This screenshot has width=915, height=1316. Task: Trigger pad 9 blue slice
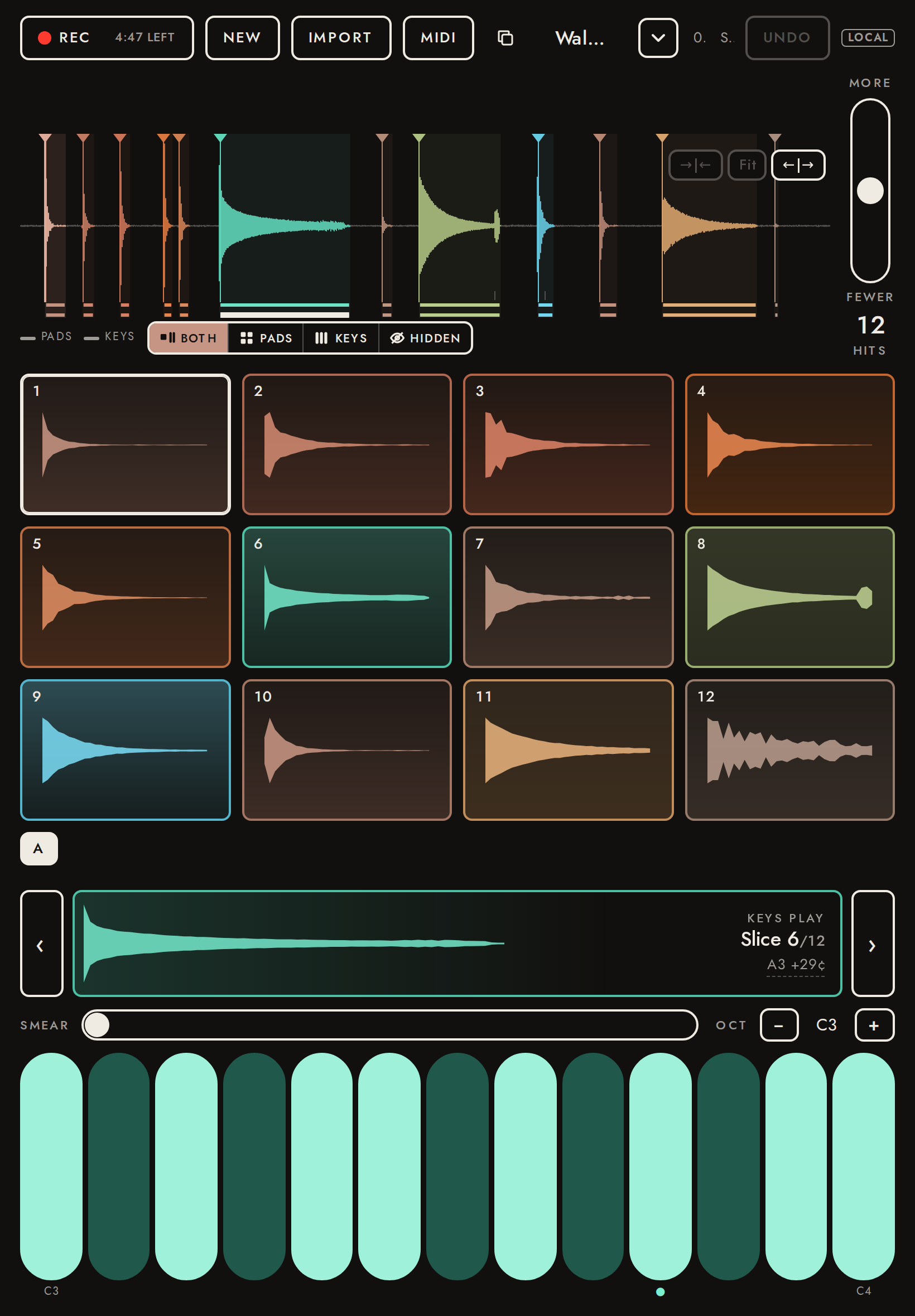(126, 750)
